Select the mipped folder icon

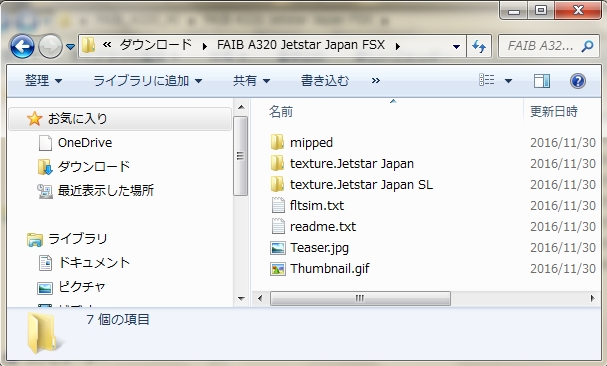coord(277,142)
